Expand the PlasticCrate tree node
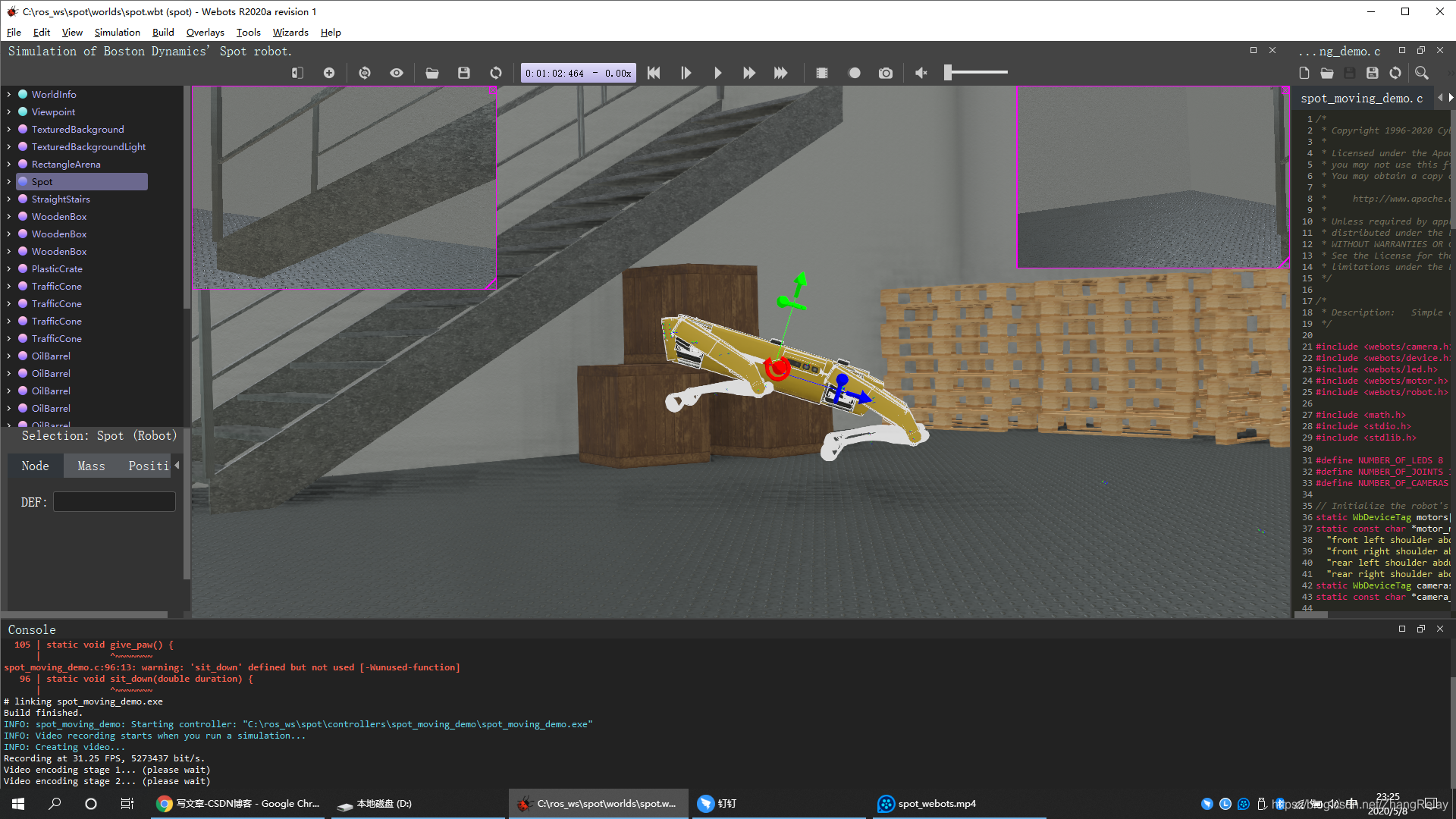 pyautogui.click(x=8, y=269)
